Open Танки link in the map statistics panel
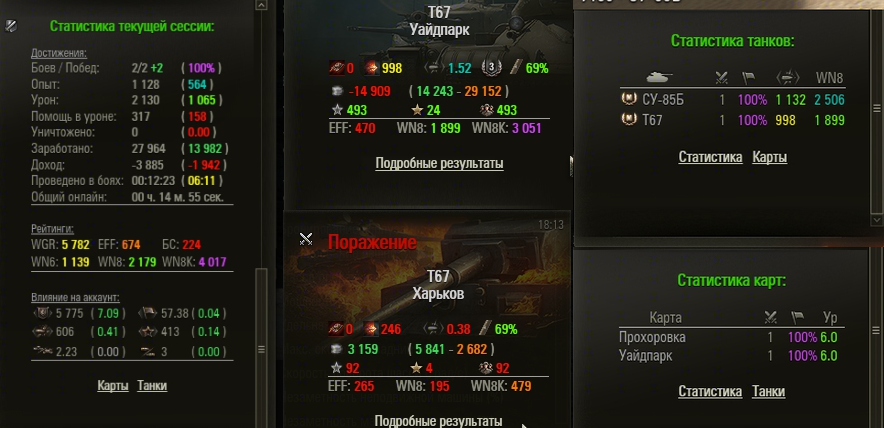Image resolution: width=884 pixels, height=428 pixels. [768, 391]
